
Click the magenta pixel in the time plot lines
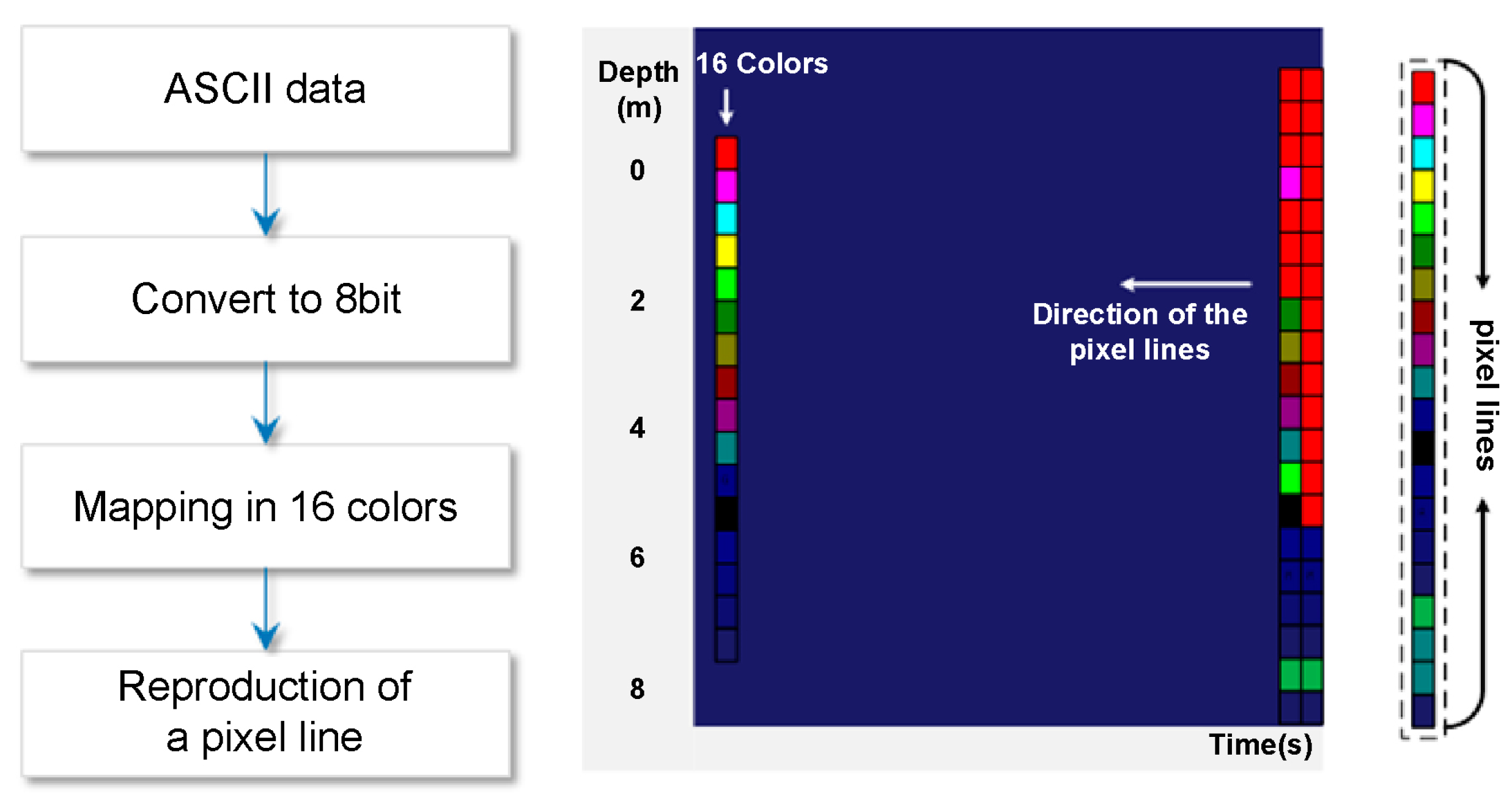click(1289, 183)
